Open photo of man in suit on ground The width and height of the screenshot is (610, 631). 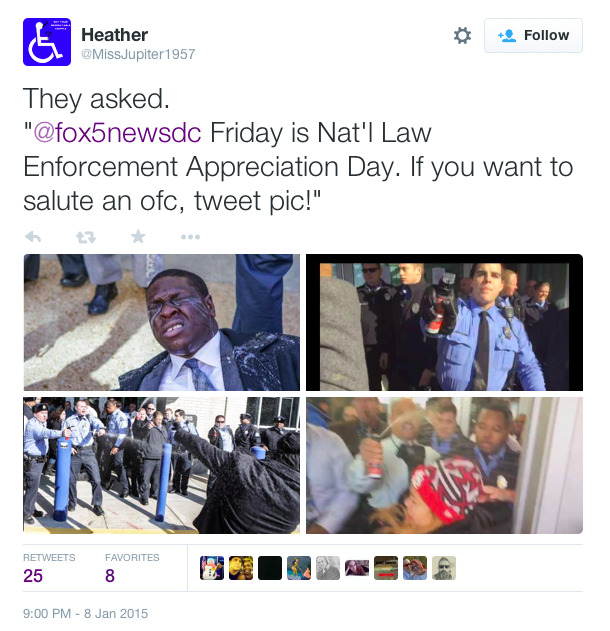coord(162,322)
